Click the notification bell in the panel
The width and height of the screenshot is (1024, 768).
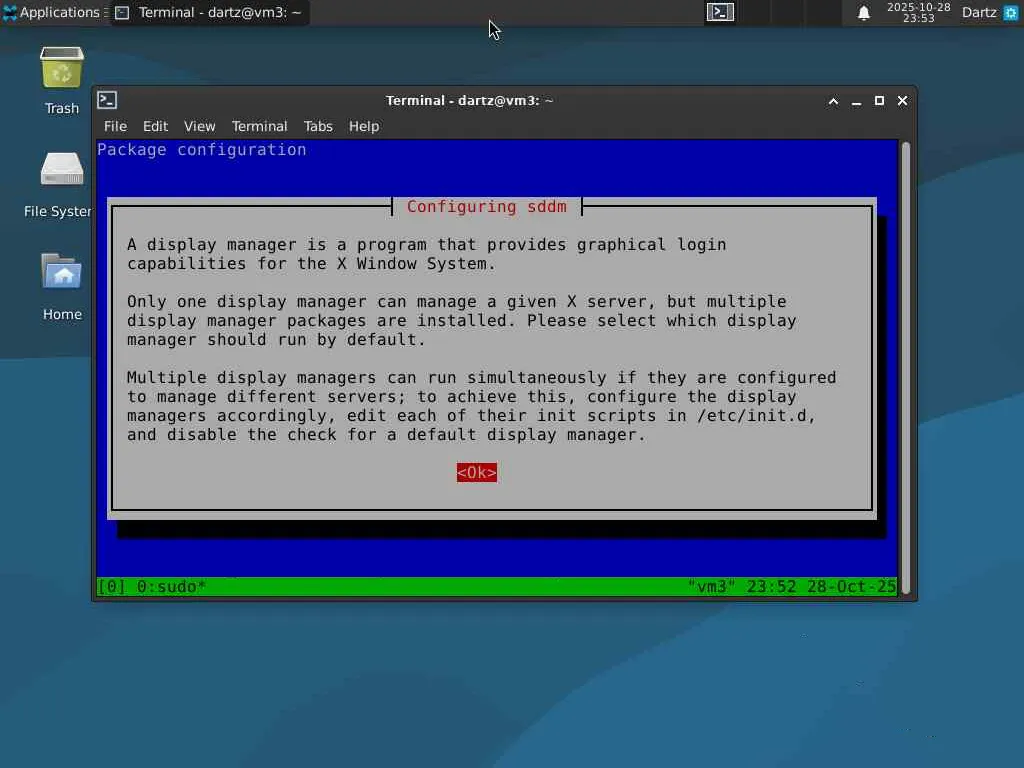(863, 12)
